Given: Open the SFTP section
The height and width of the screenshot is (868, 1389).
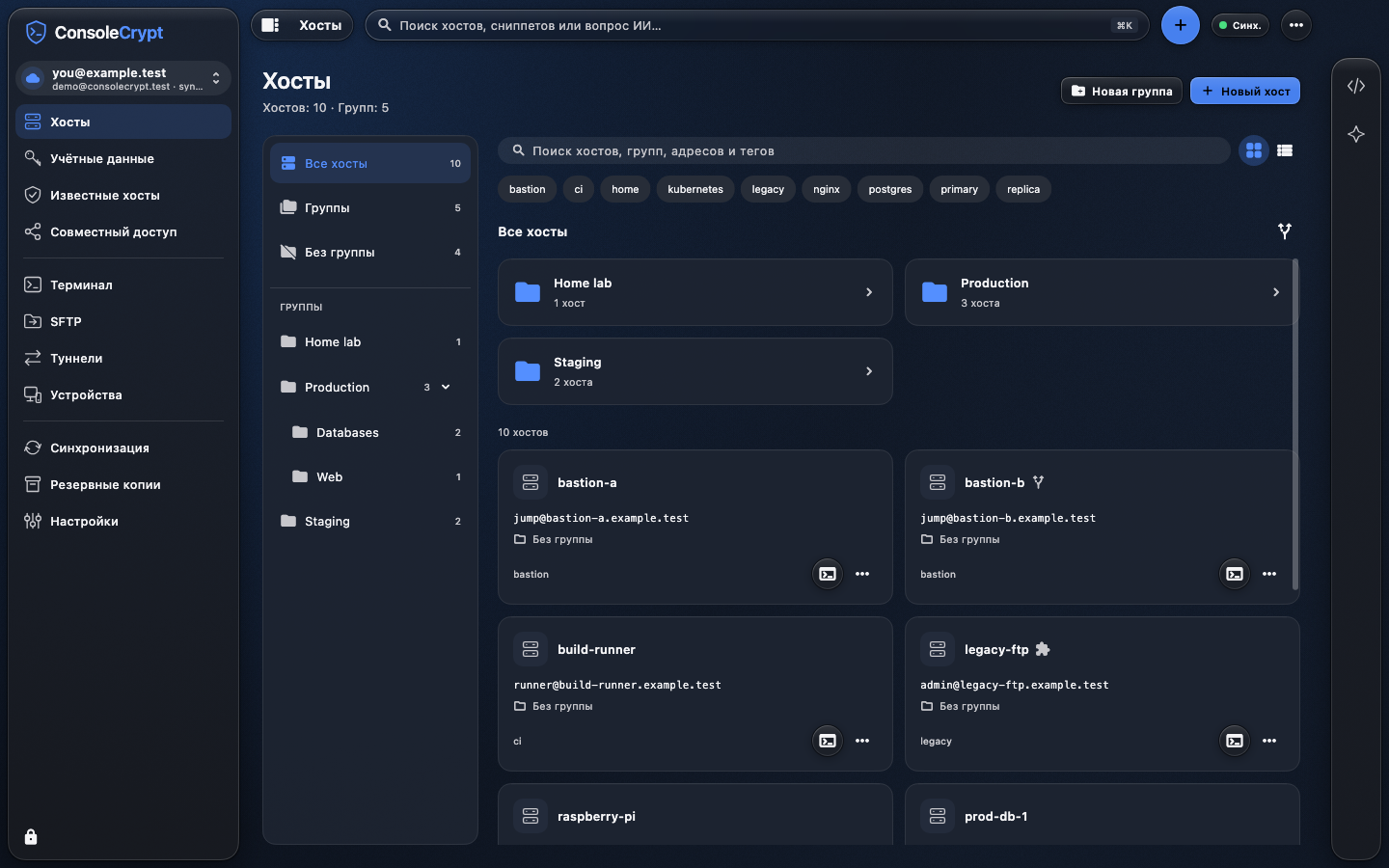Looking at the screenshot, I should click(123, 321).
